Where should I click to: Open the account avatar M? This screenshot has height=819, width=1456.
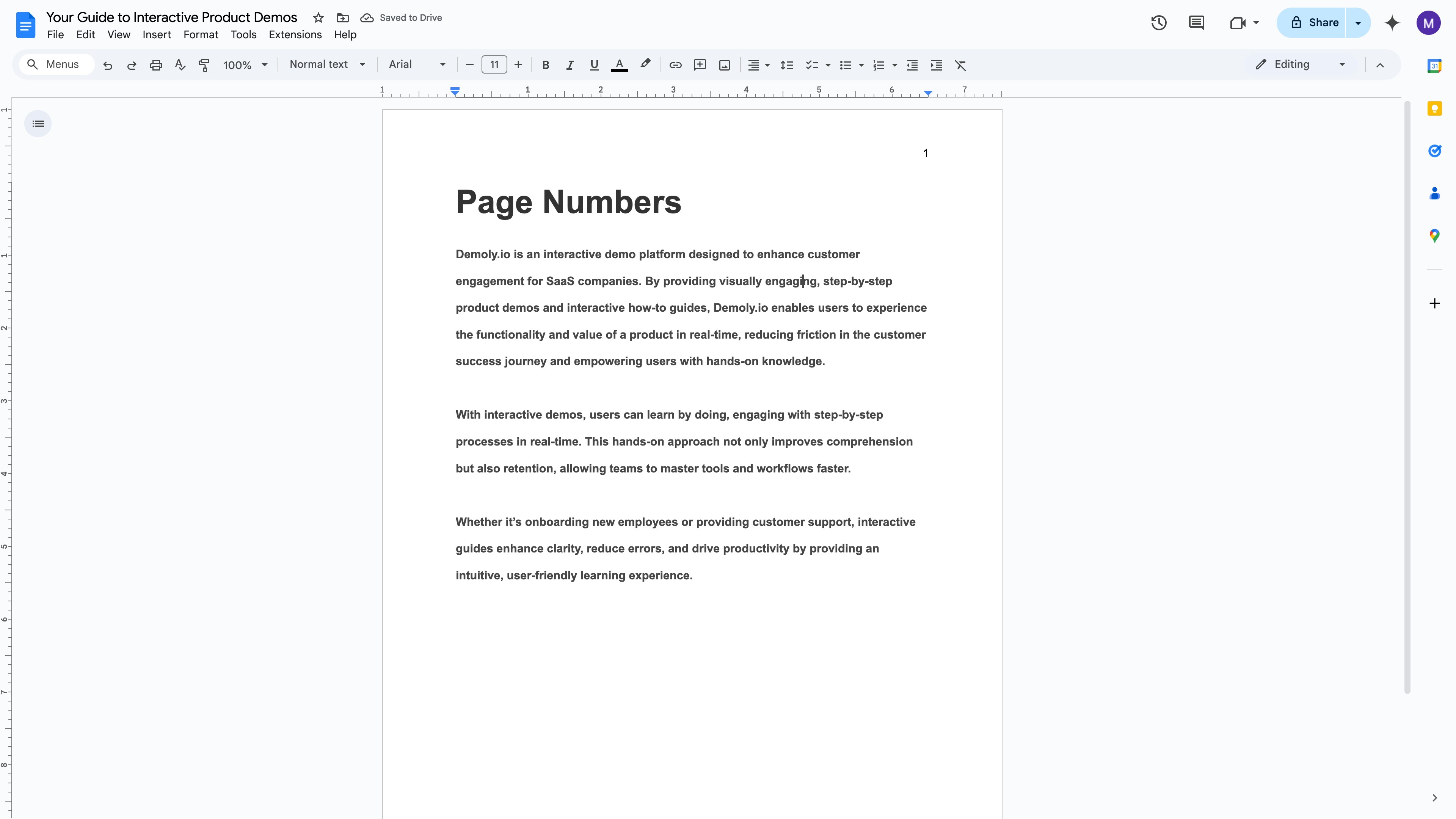tap(1428, 23)
